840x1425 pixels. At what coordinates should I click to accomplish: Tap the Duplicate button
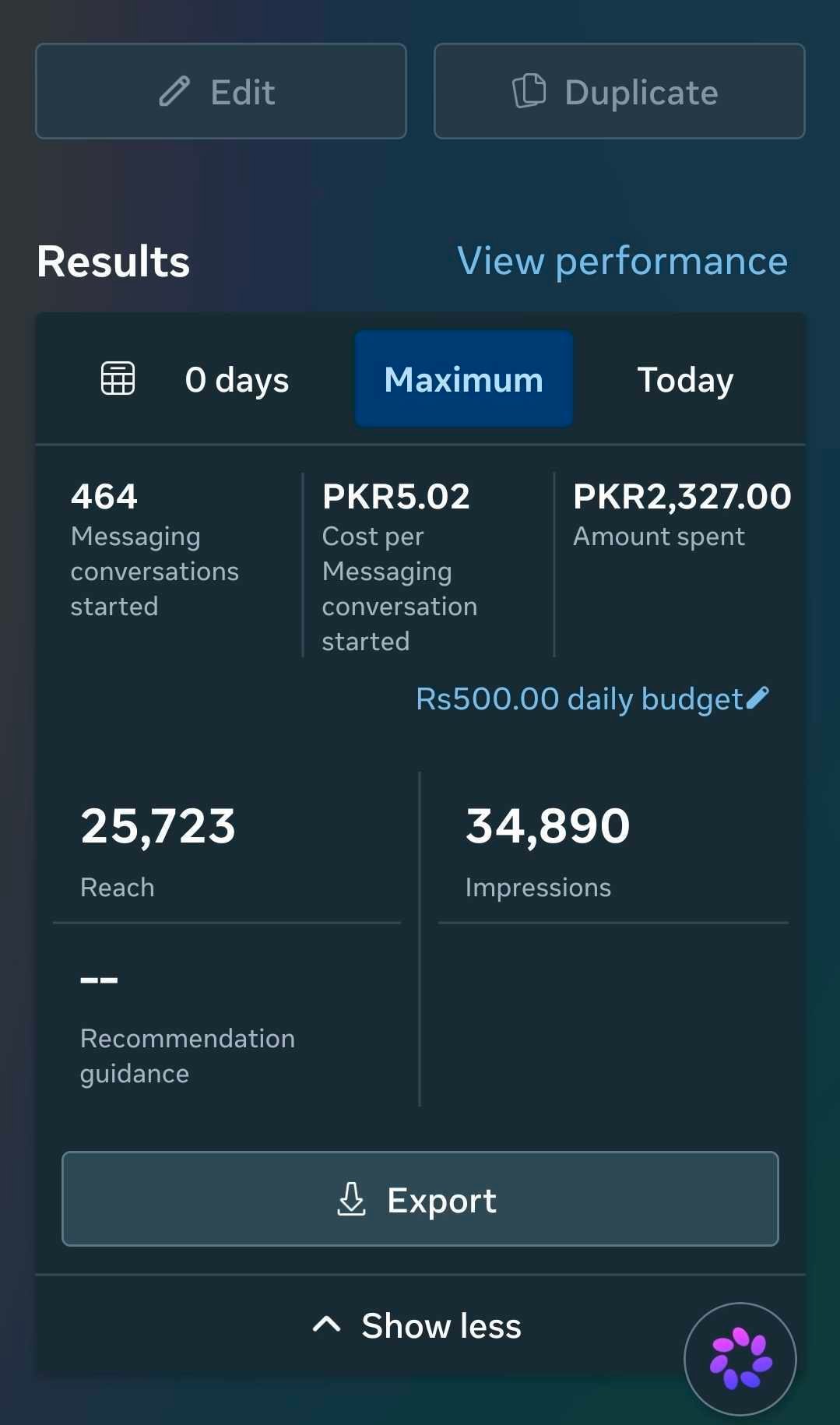coord(620,91)
